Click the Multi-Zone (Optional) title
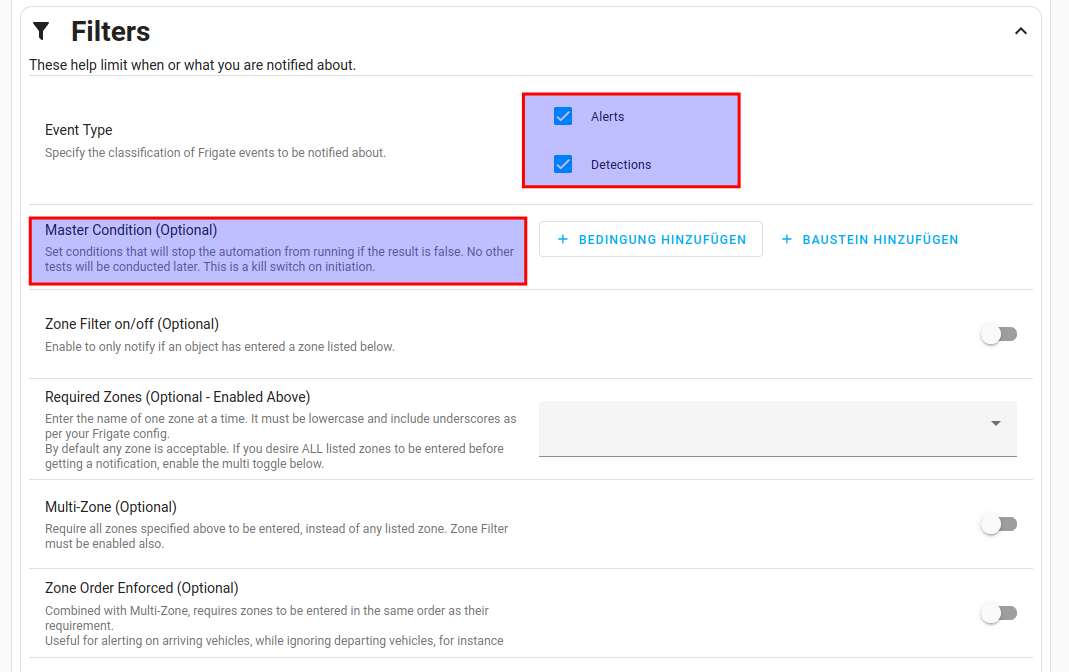Viewport: 1069px width, 672px height. coord(111,507)
